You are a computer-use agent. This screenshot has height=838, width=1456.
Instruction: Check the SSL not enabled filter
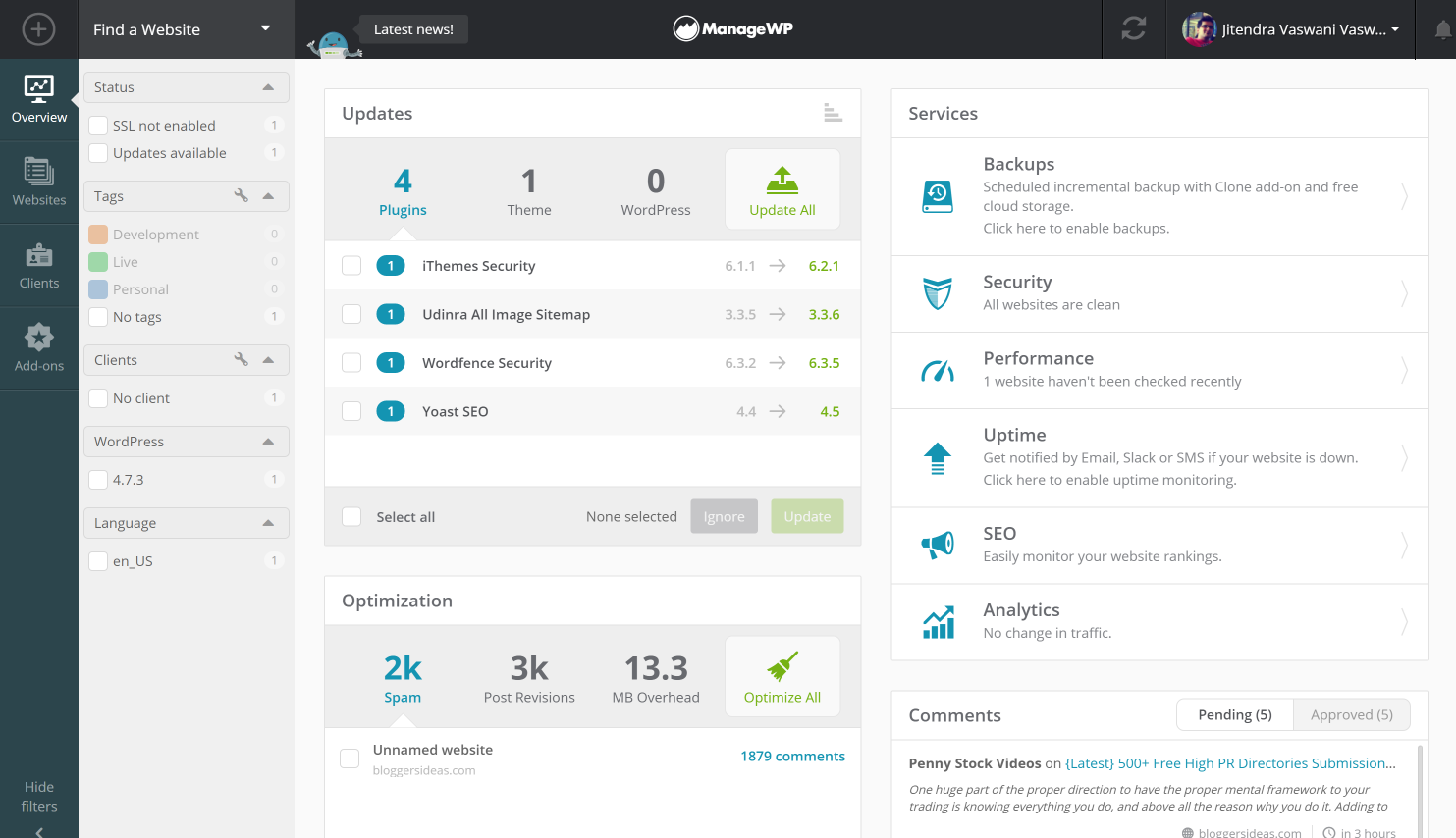click(x=97, y=125)
